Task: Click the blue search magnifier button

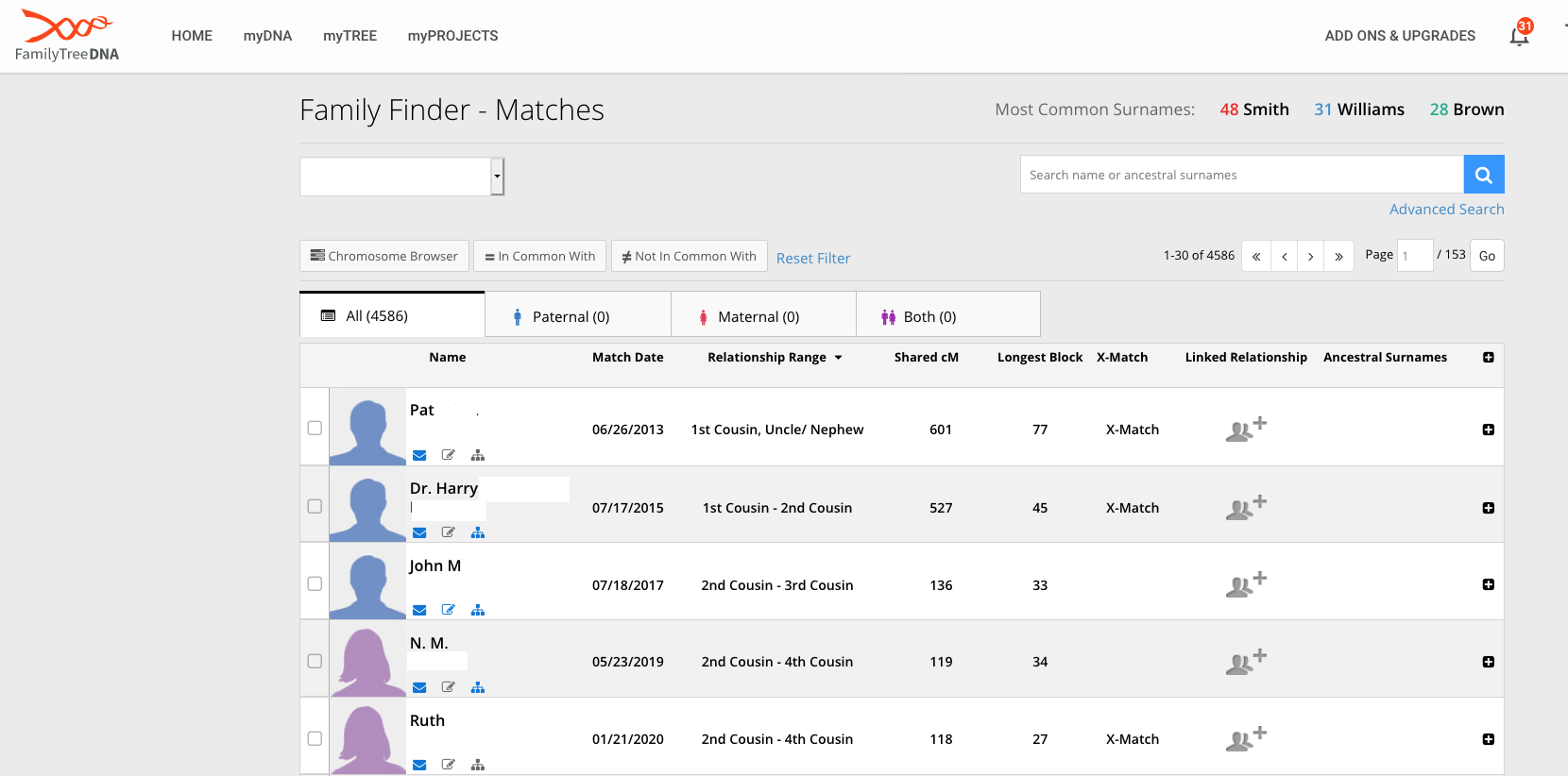Action: click(1483, 175)
